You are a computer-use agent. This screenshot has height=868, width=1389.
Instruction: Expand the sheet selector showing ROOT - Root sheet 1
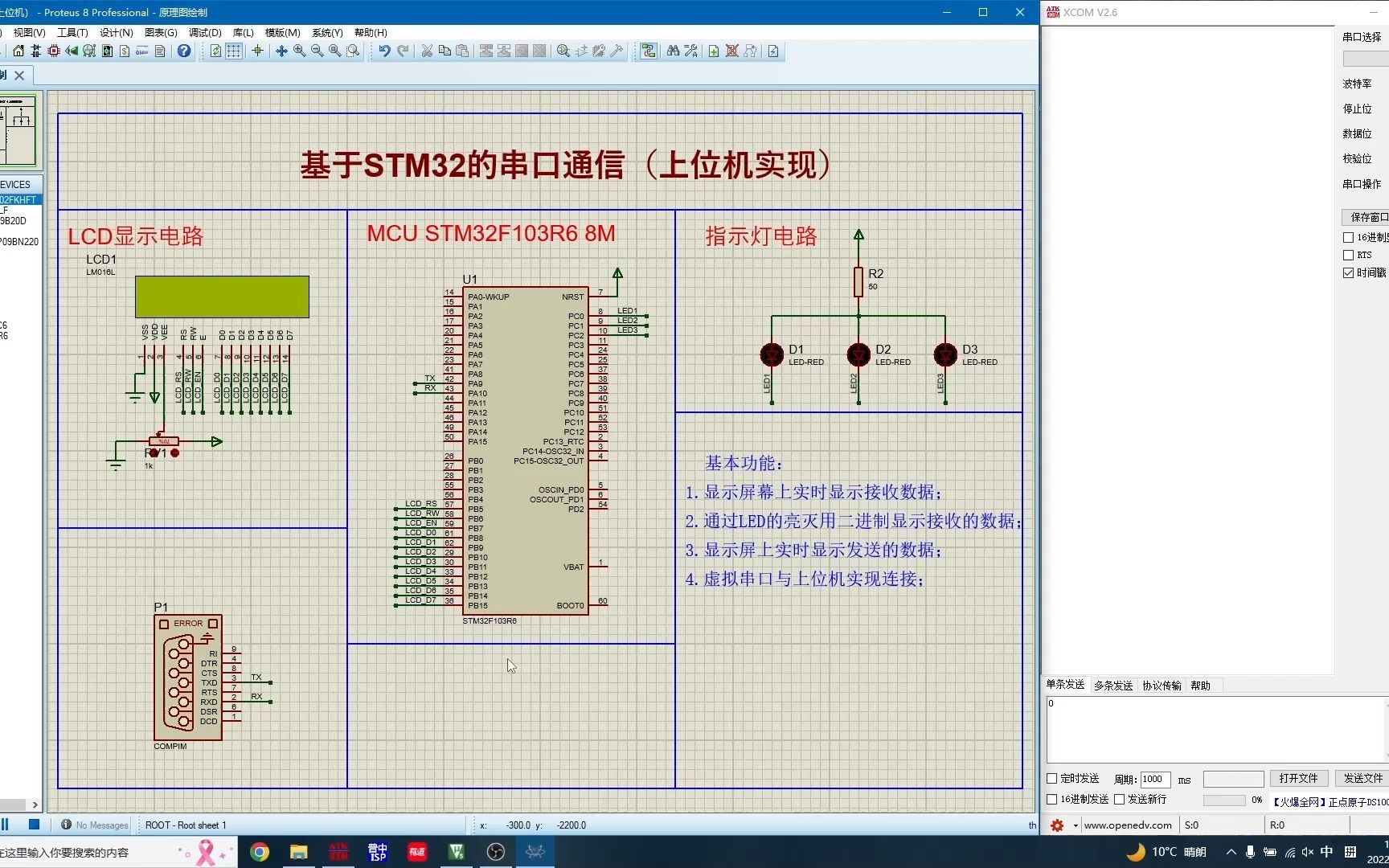coord(186,825)
